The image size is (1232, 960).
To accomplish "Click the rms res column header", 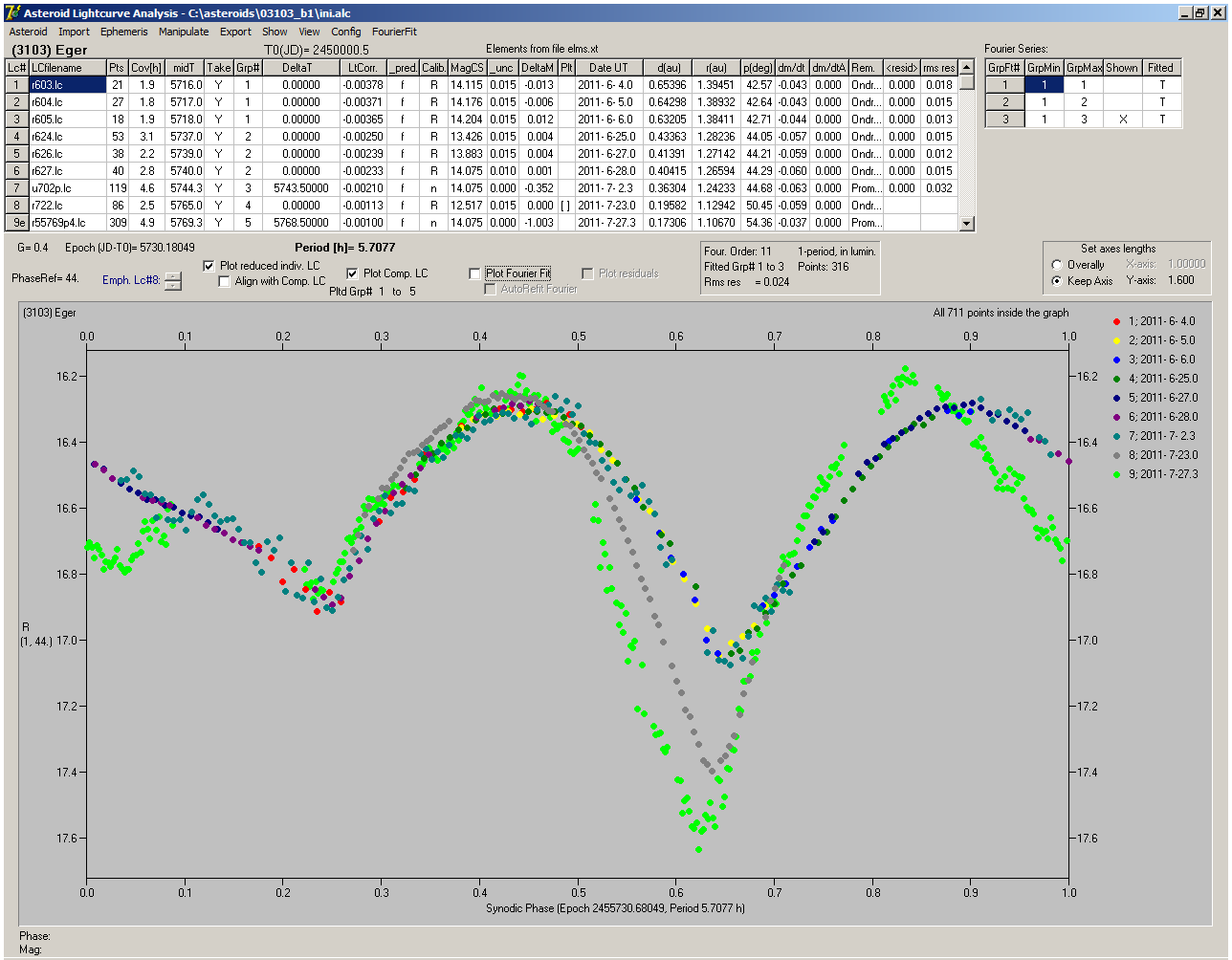I will 938,68.
